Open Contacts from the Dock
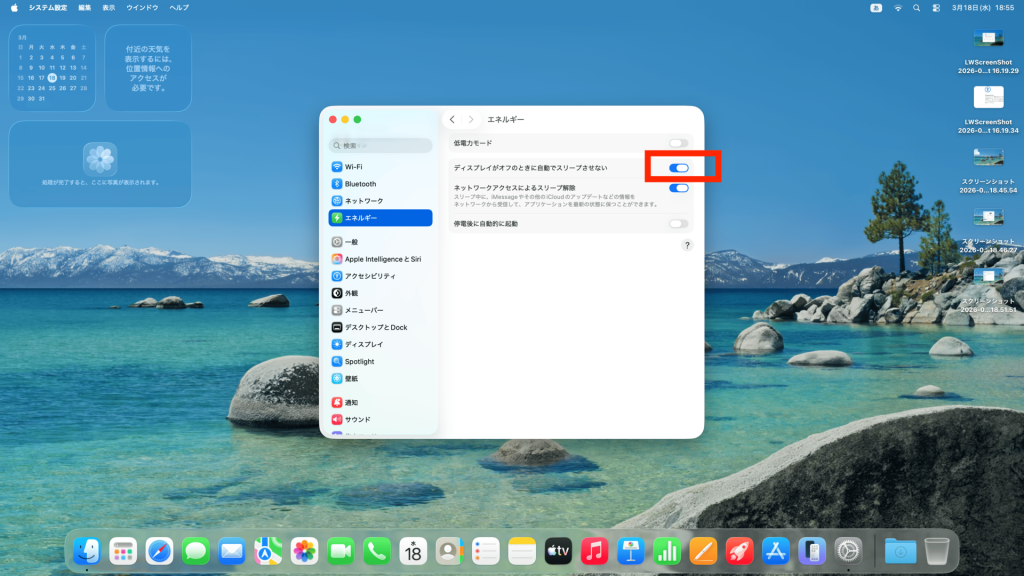1024x576 pixels. [449, 551]
